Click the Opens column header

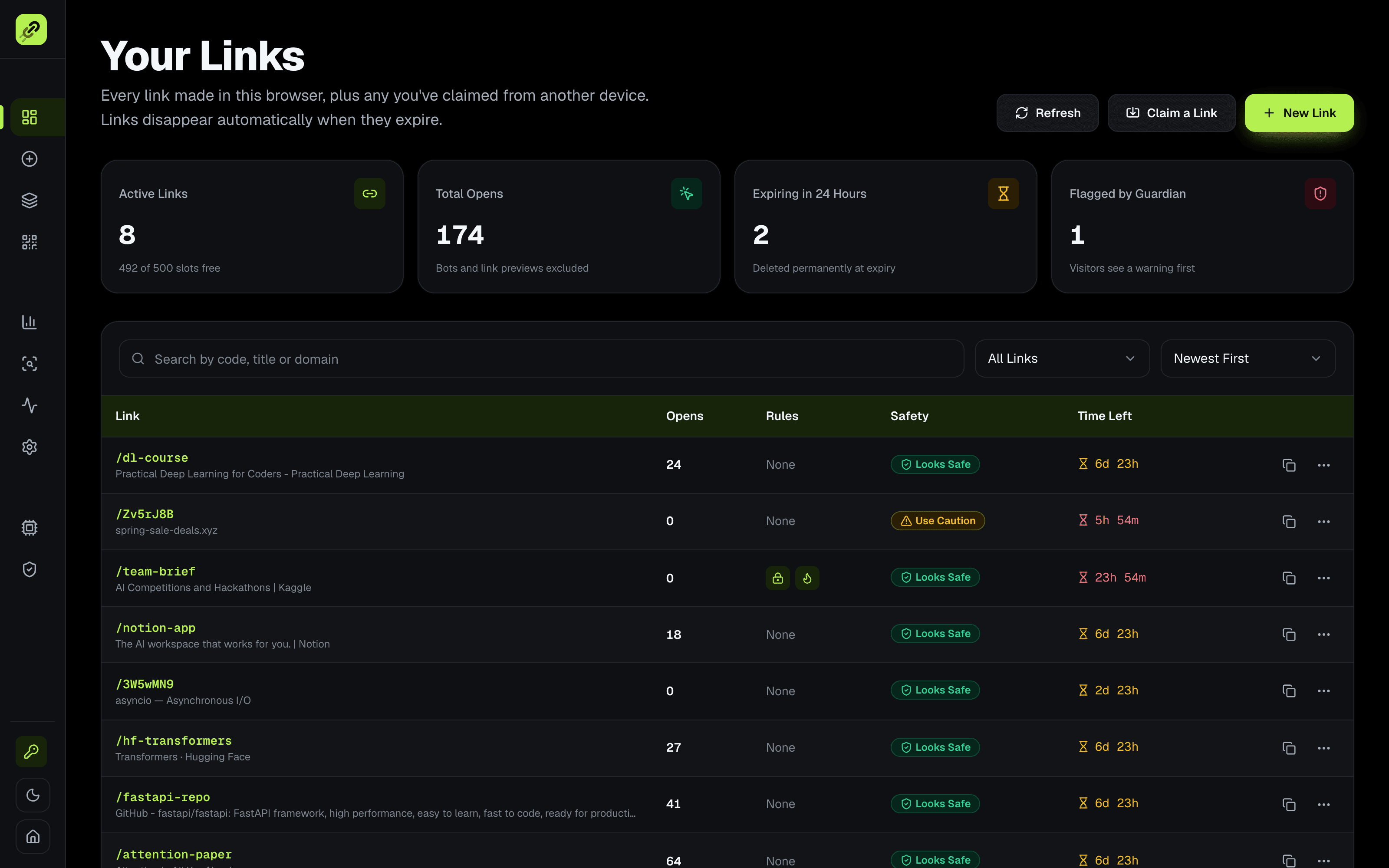tap(685, 416)
